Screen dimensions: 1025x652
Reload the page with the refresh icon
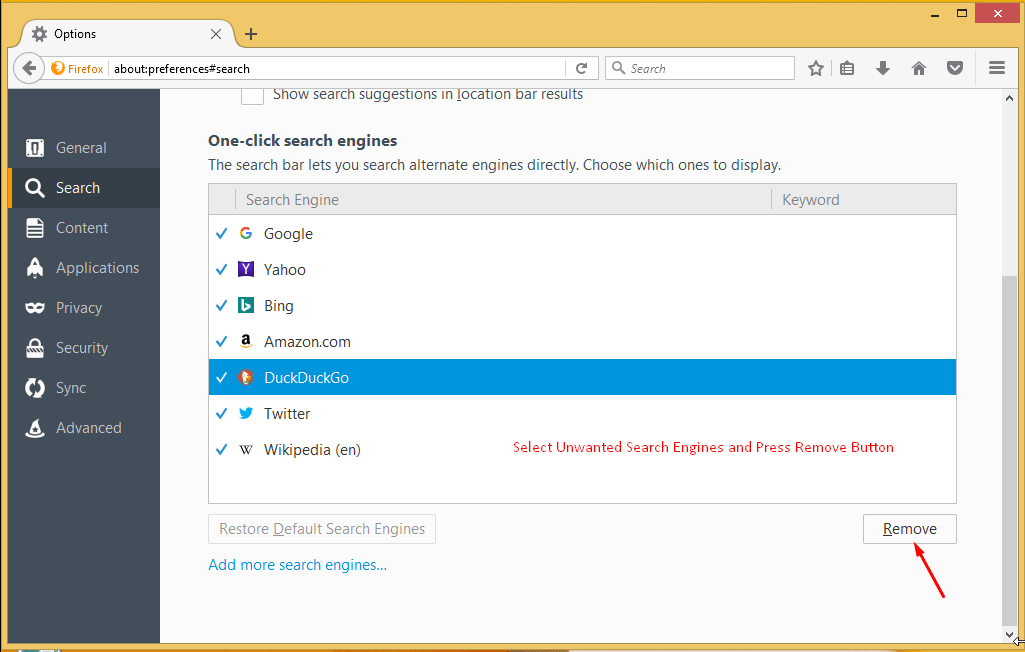(x=581, y=68)
